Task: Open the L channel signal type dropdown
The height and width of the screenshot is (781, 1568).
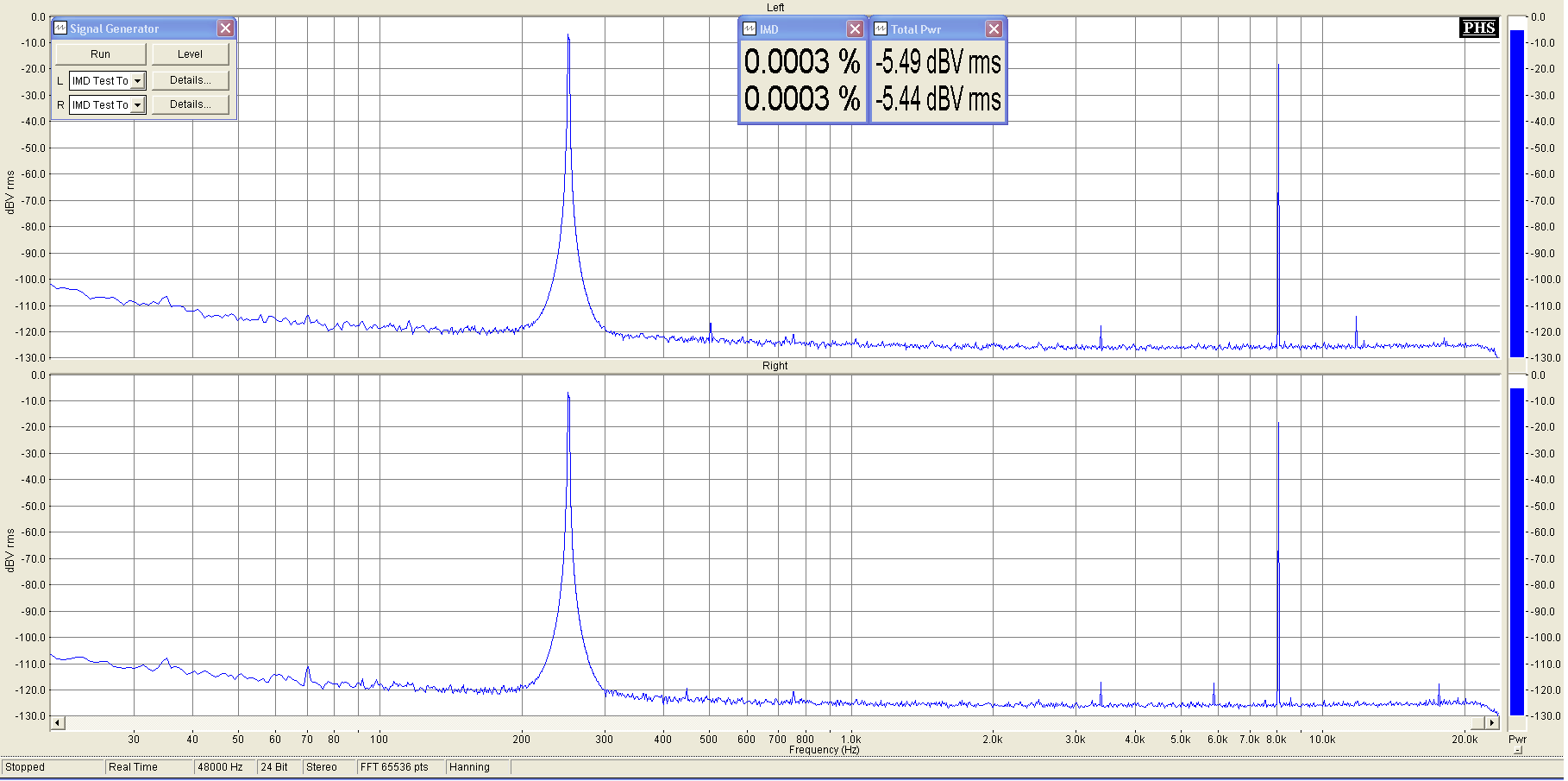Action: click(137, 81)
